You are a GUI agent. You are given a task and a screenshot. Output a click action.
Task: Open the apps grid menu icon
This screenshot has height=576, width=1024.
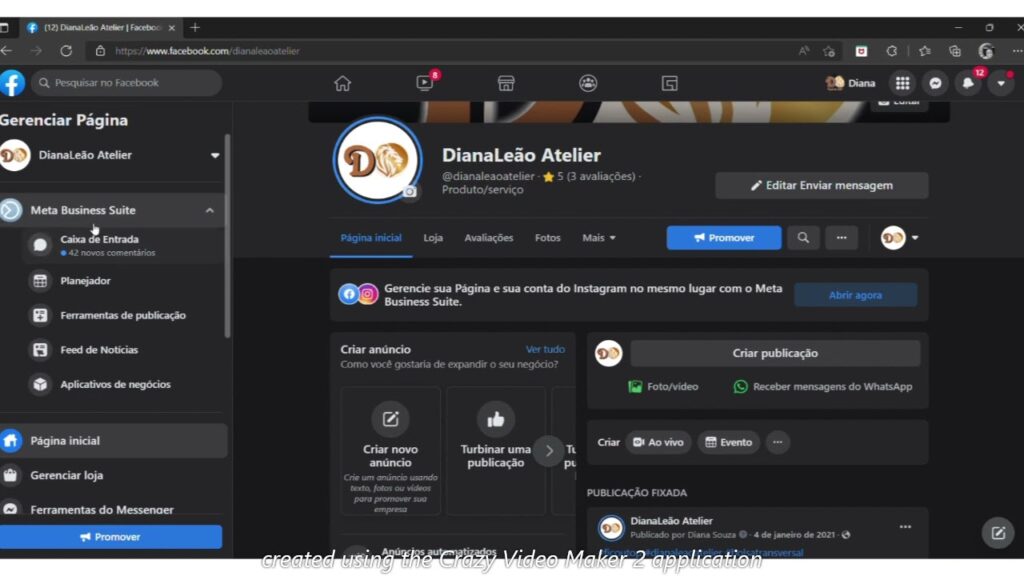903,83
